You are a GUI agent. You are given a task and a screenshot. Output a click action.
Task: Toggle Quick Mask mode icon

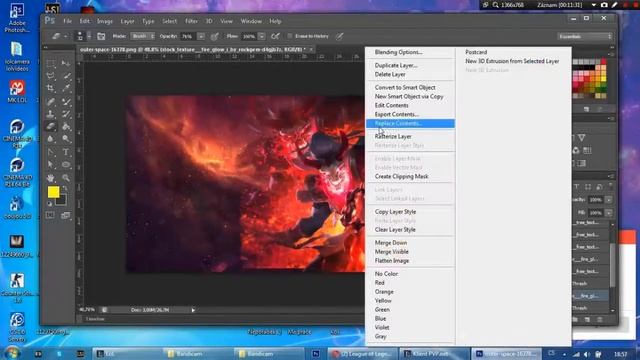coord(50,215)
